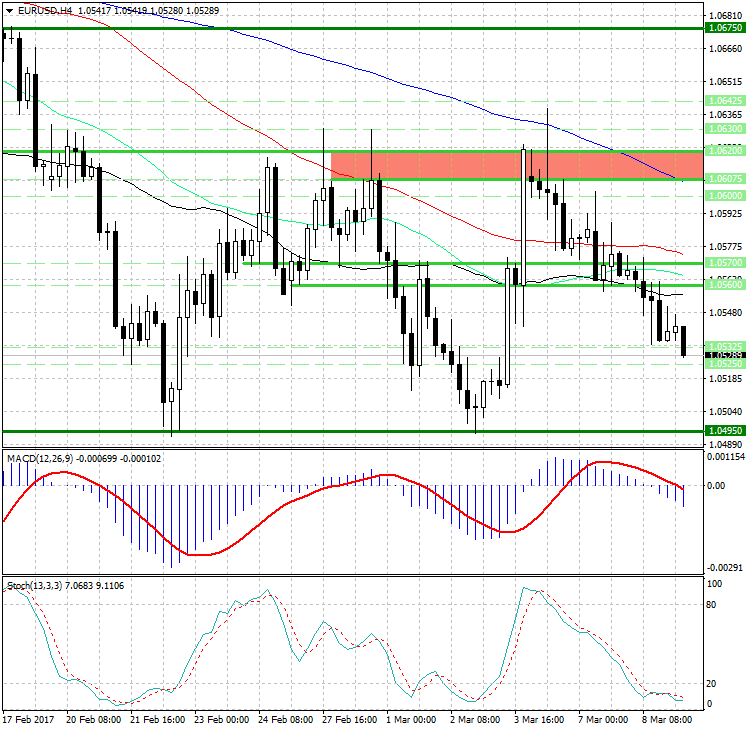Image resolution: width=746 pixels, height=731 pixels.
Task: Click the 17 Feb 2017 date label
Action: click(x=28, y=719)
